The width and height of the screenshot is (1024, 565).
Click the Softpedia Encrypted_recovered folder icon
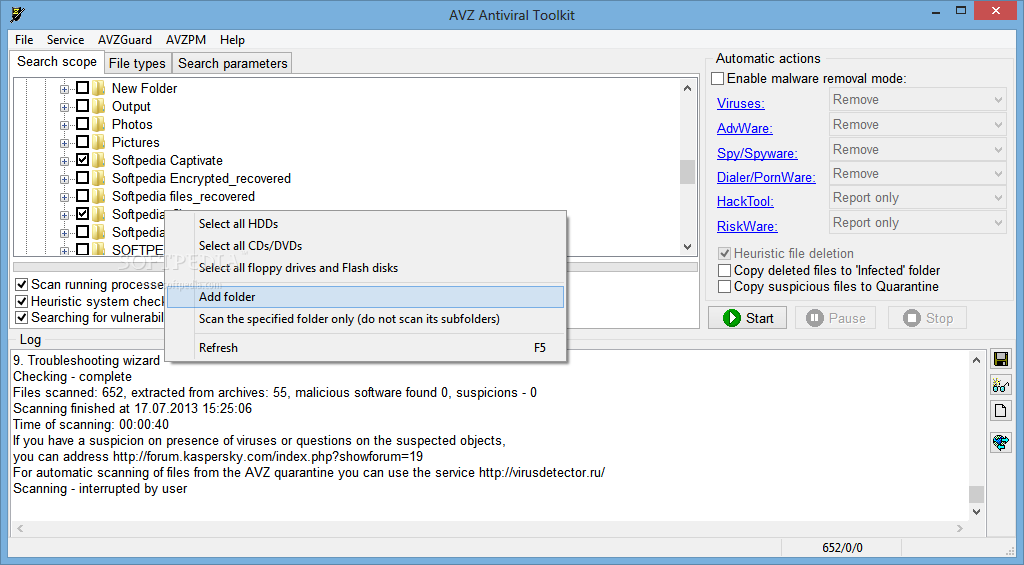pos(99,178)
